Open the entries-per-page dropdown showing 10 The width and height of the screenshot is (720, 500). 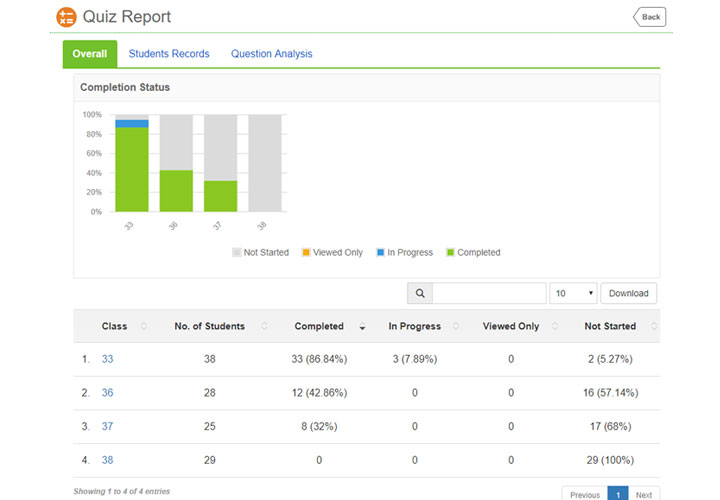(573, 293)
